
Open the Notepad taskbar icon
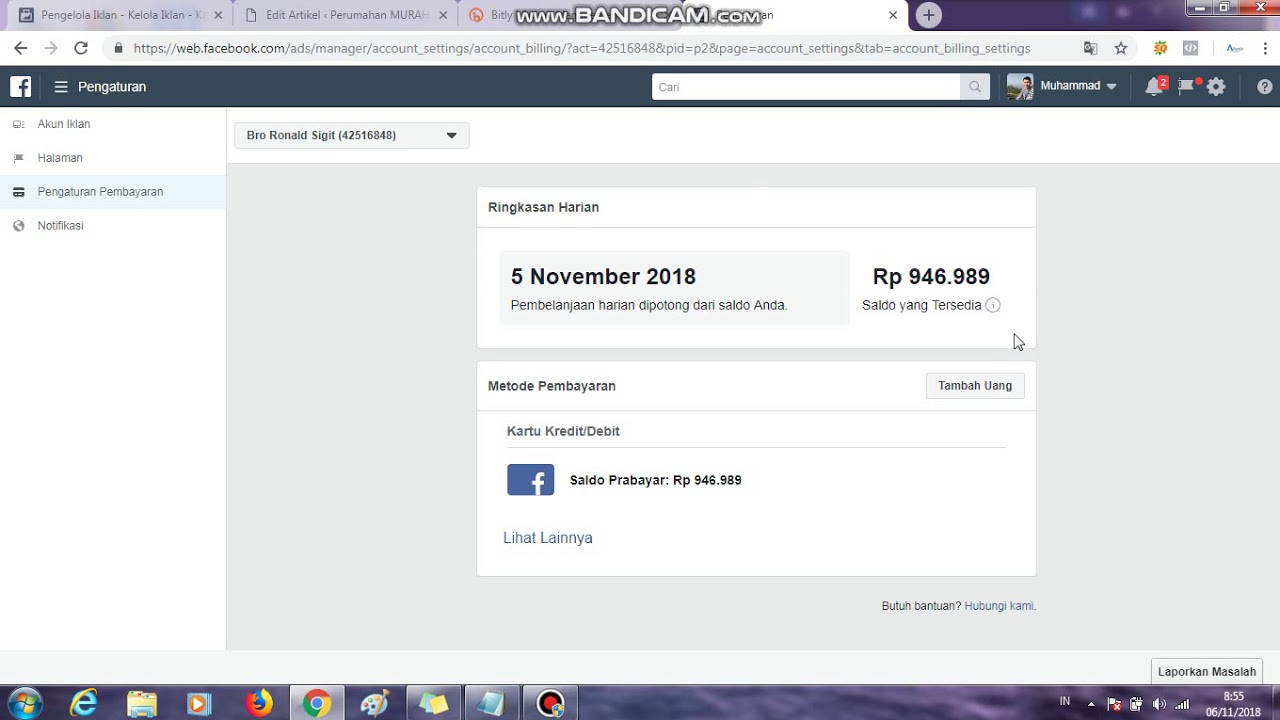pyautogui.click(x=491, y=704)
